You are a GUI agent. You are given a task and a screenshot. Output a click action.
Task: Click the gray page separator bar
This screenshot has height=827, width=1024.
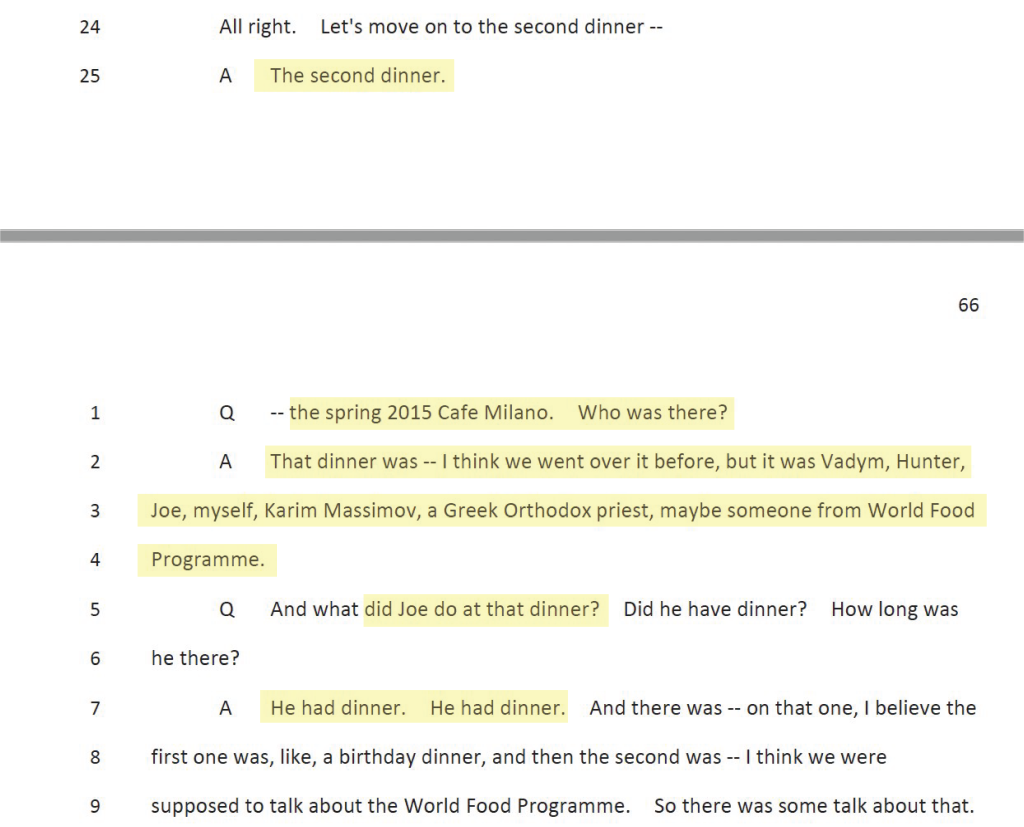point(512,236)
